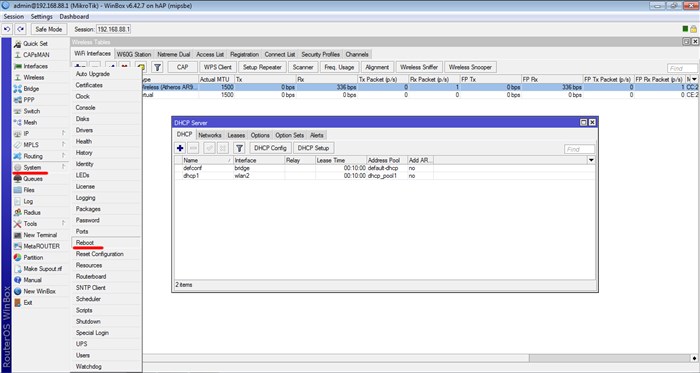
Task: Click the Setup Repeater button
Action: click(262, 67)
